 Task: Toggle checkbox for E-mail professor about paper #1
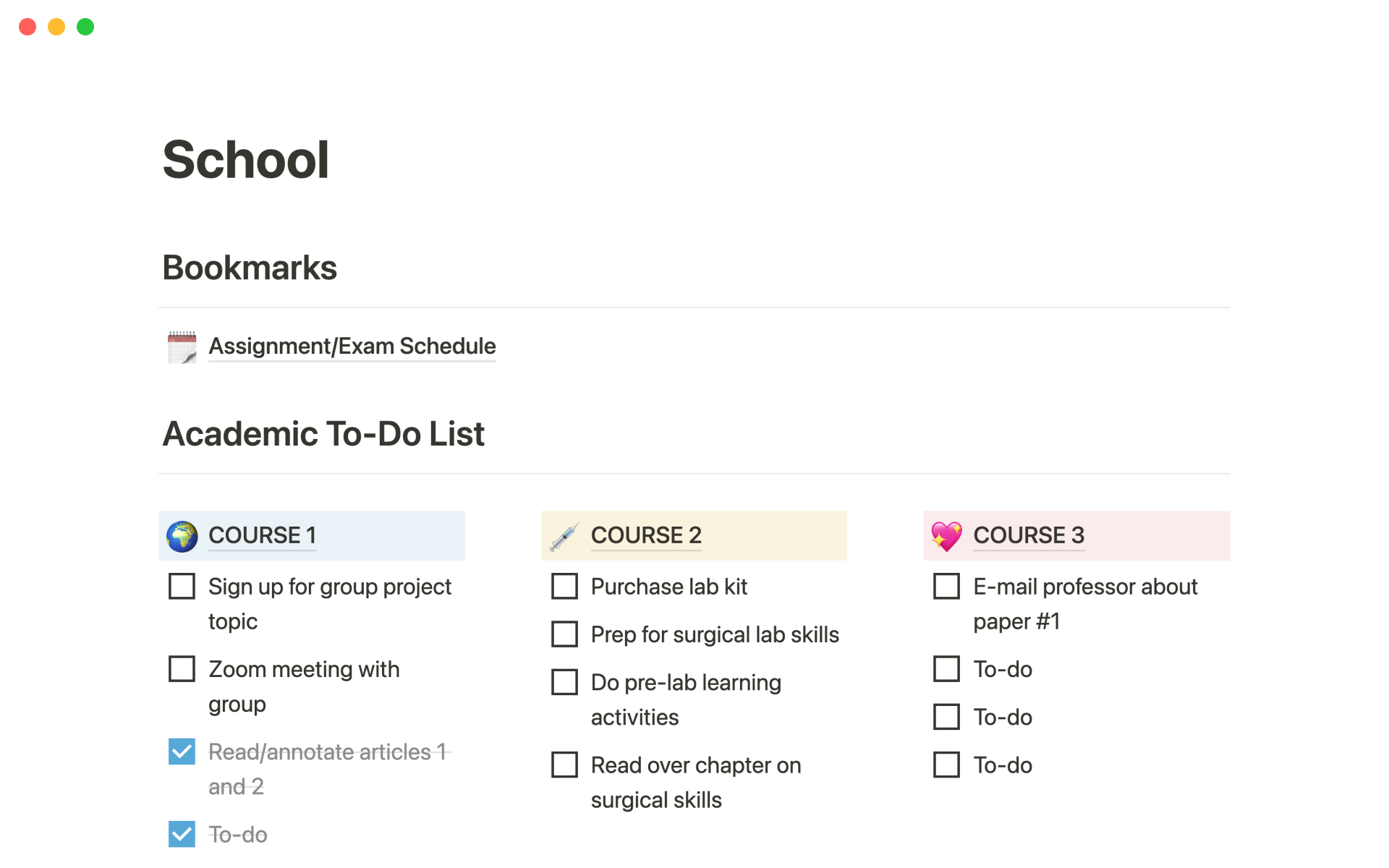tap(947, 586)
